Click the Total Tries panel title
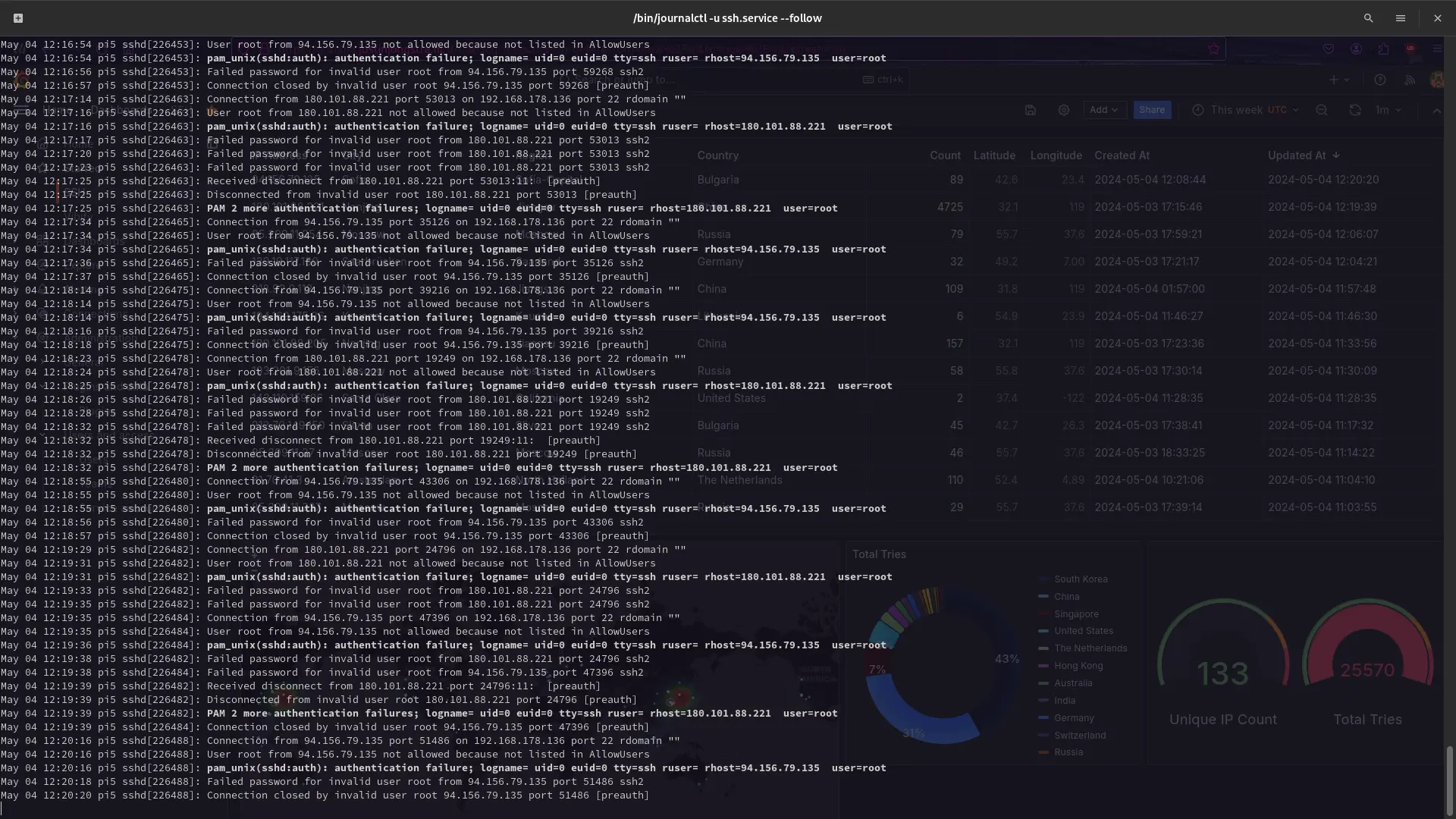The image size is (1456, 819). click(879, 554)
